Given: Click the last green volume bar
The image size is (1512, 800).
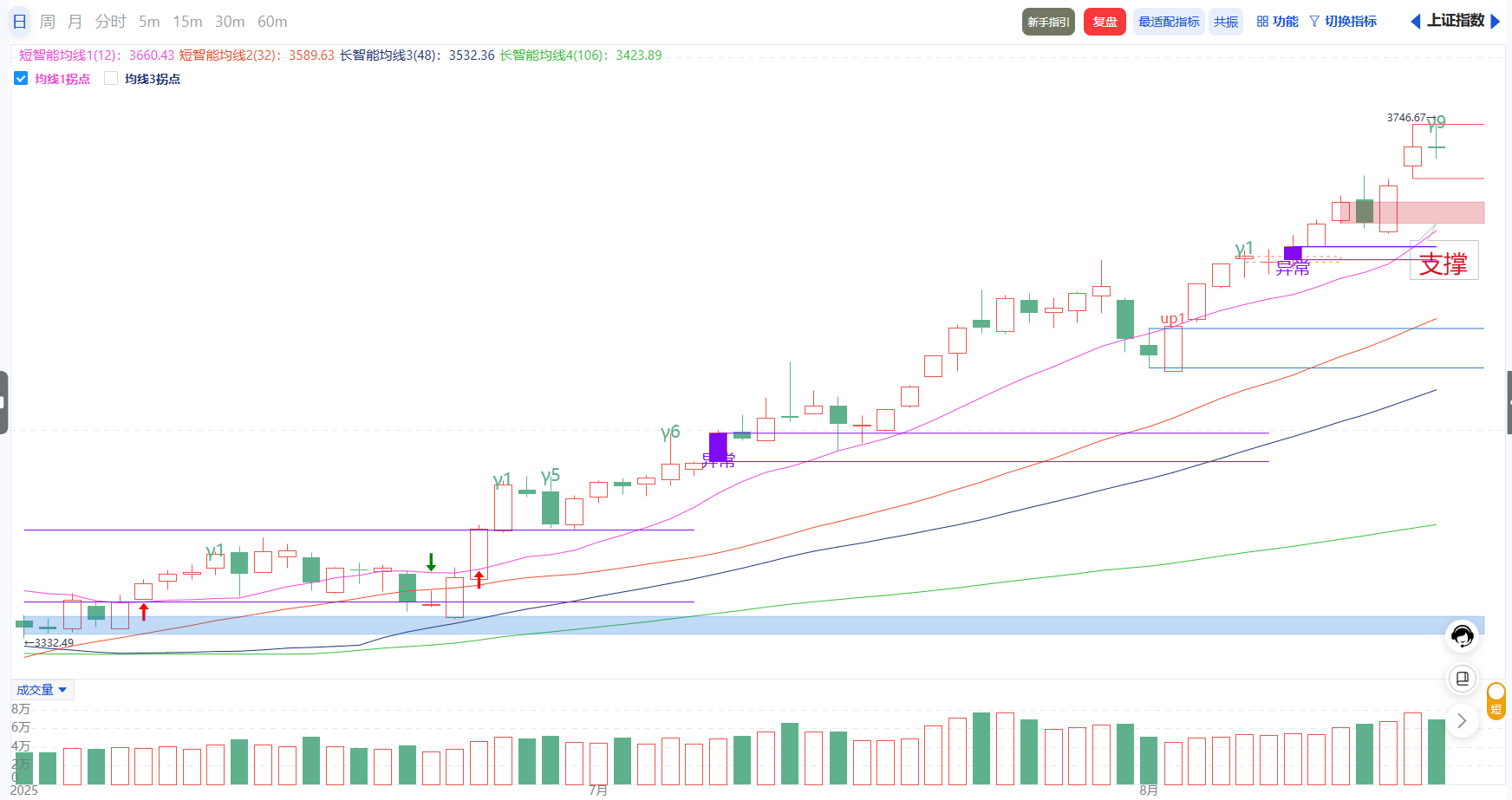Looking at the screenshot, I should click(x=1437, y=751).
